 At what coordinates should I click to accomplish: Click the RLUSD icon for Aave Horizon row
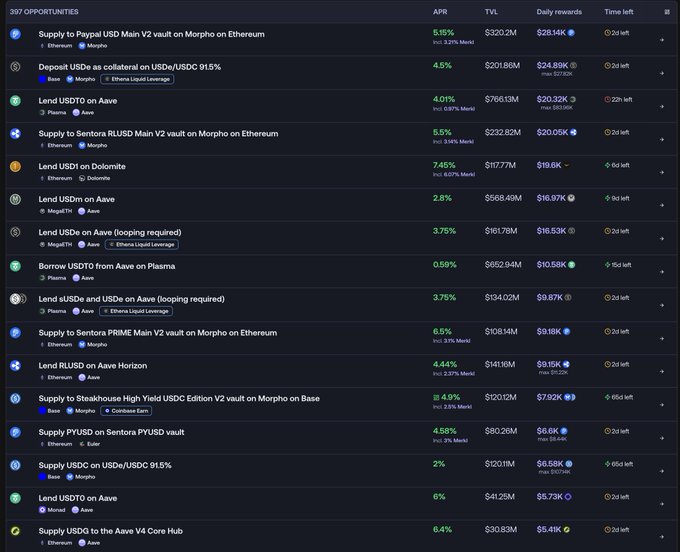16,366
